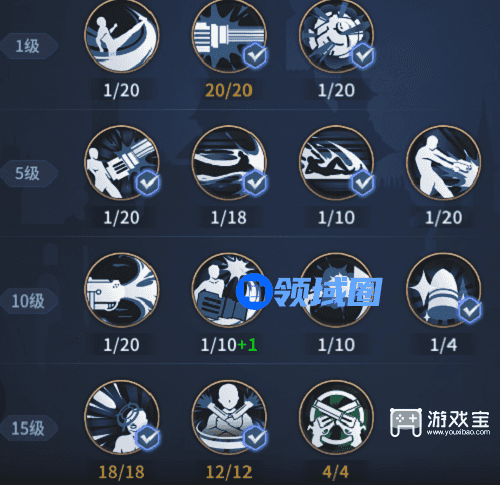Viewport: 500px width, 485px height.
Task: Toggle checkmark badge on gatling gun skill
Action: pyautogui.click(x=255, y=56)
